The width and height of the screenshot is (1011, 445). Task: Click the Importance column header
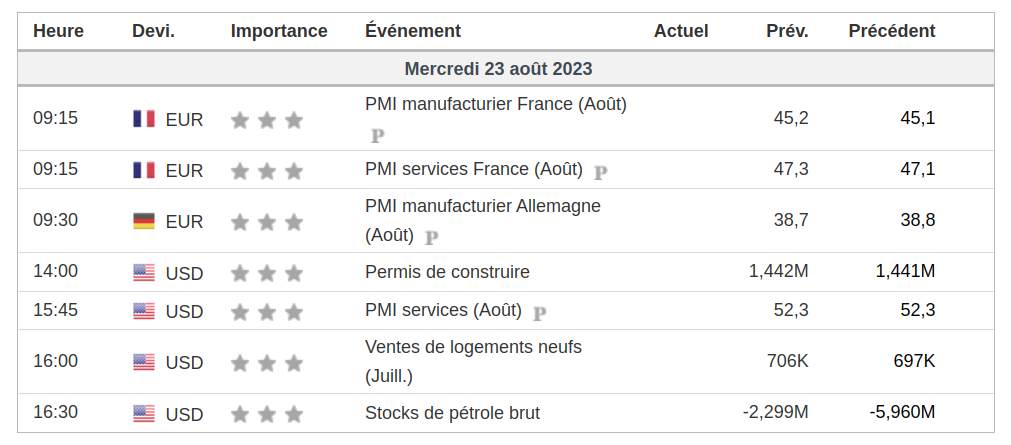pos(279,31)
